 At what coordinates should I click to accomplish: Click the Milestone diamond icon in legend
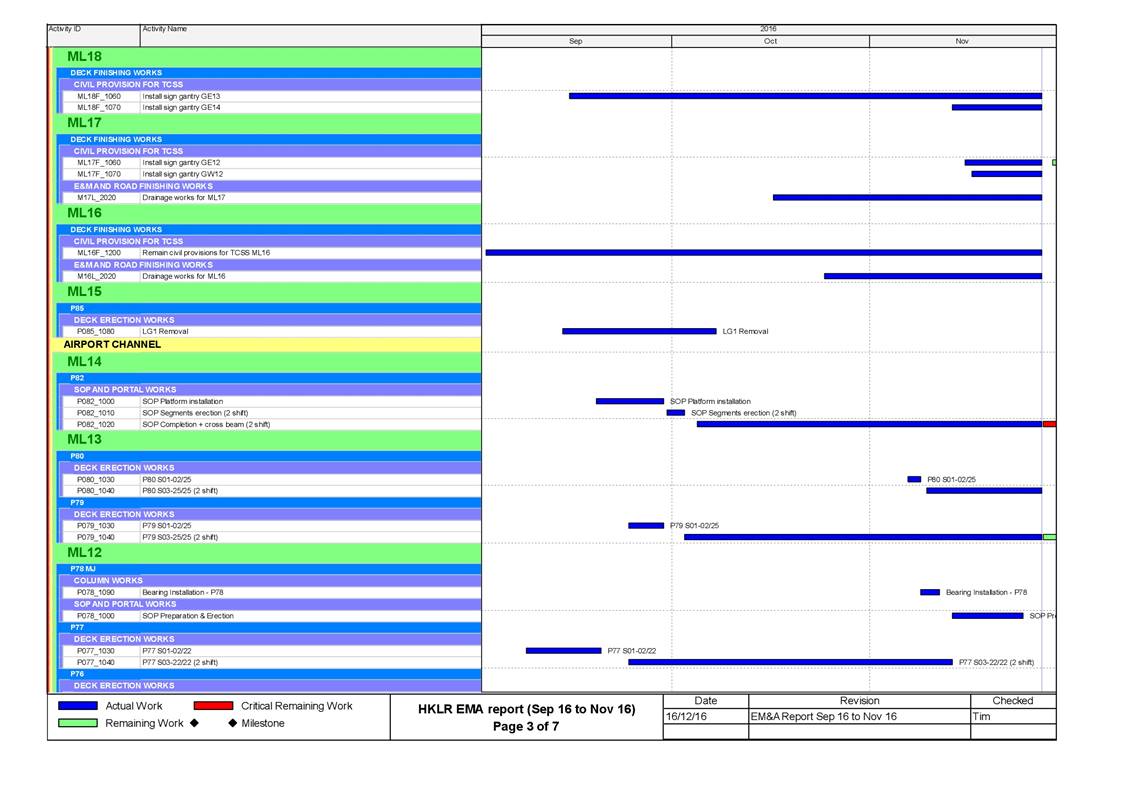tap(233, 723)
